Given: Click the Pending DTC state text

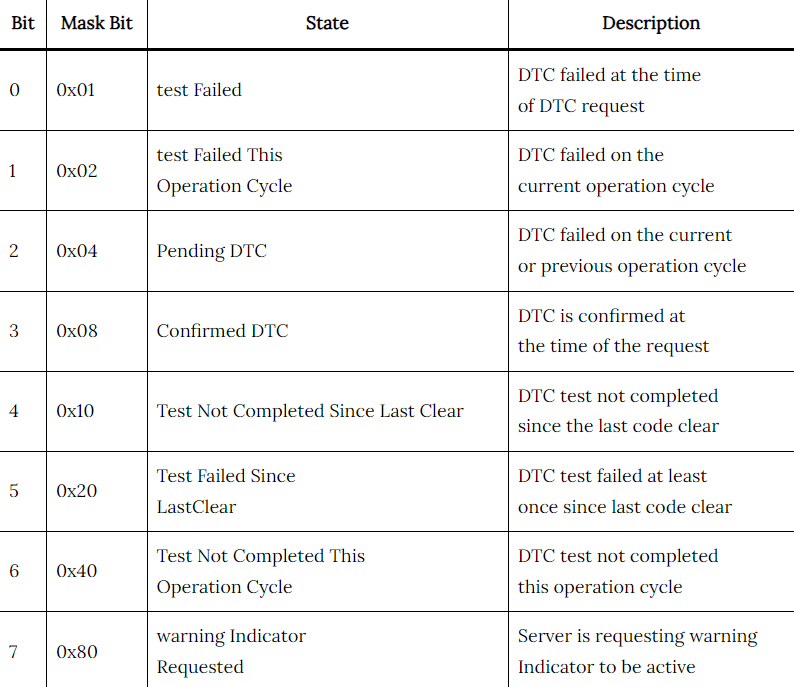Looking at the screenshot, I should (212, 251).
